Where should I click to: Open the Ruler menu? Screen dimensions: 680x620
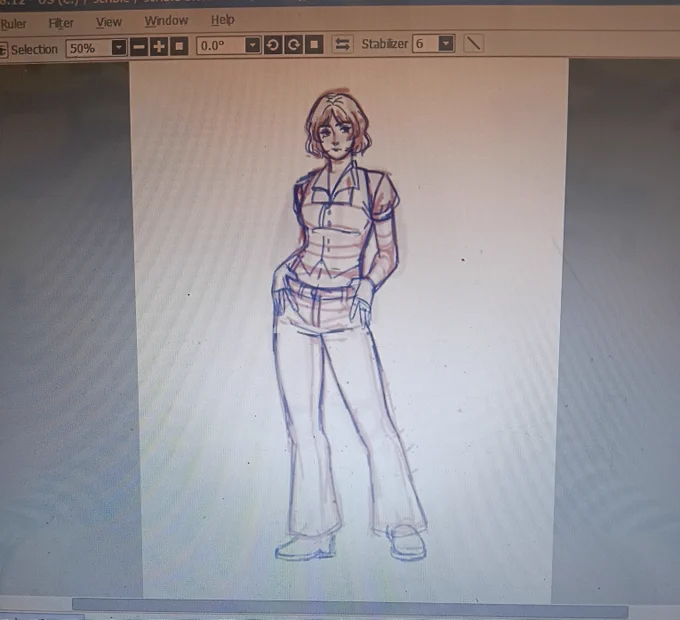pyautogui.click(x=13, y=24)
